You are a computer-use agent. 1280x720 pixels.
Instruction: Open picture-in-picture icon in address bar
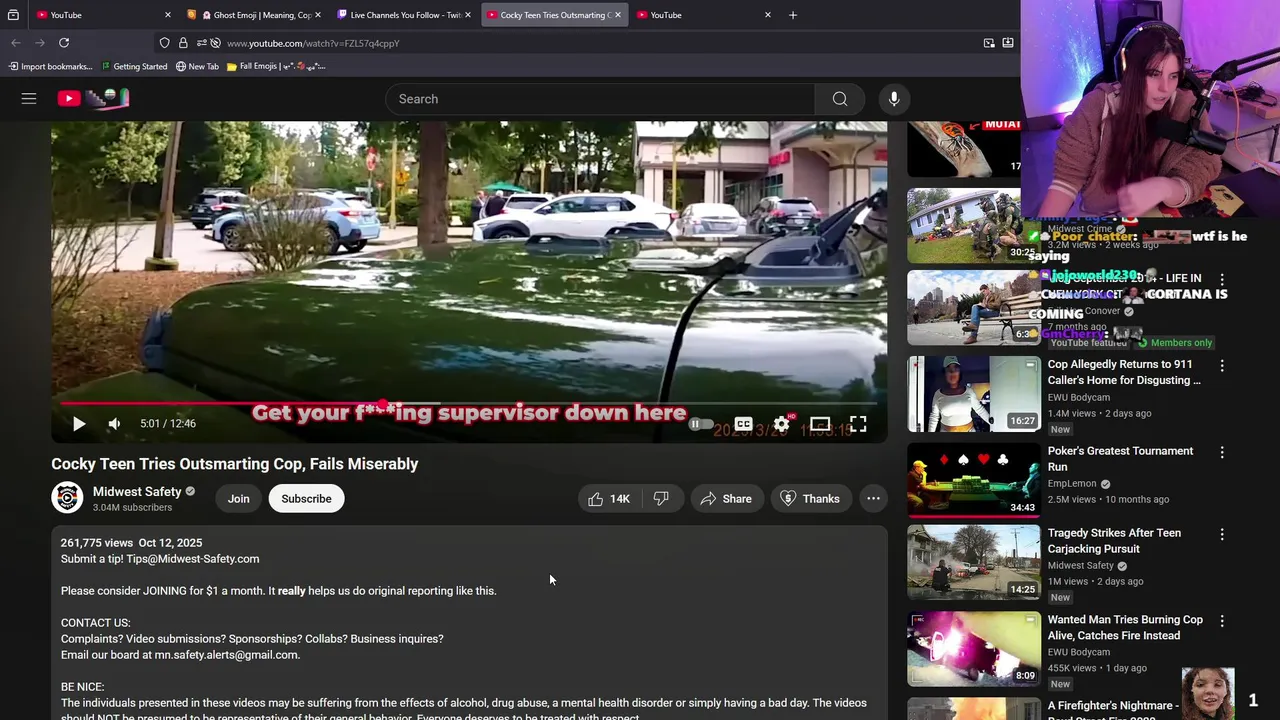(x=989, y=43)
